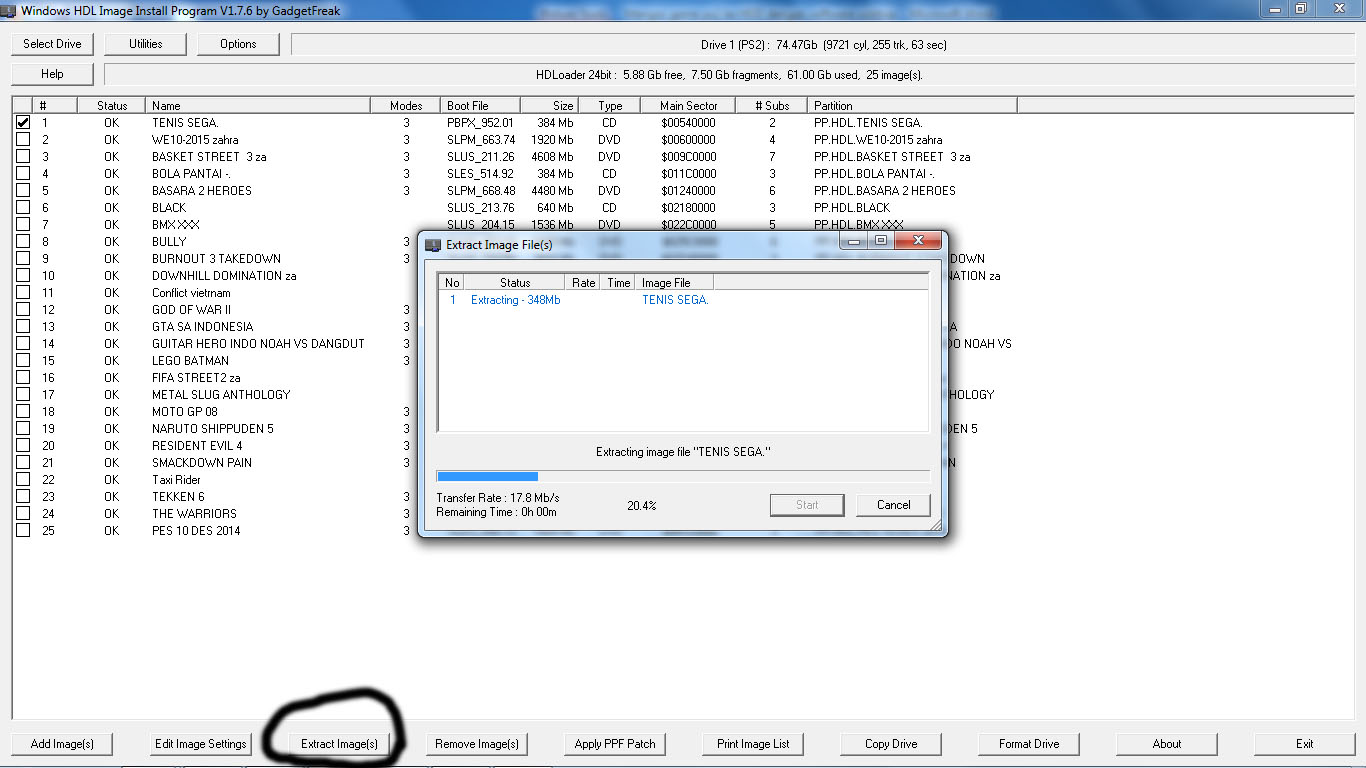The width and height of the screenshot is (1366, 768).
Task: Uncheck the TENIS SEGA checkbox
Action: pos(23,122)
